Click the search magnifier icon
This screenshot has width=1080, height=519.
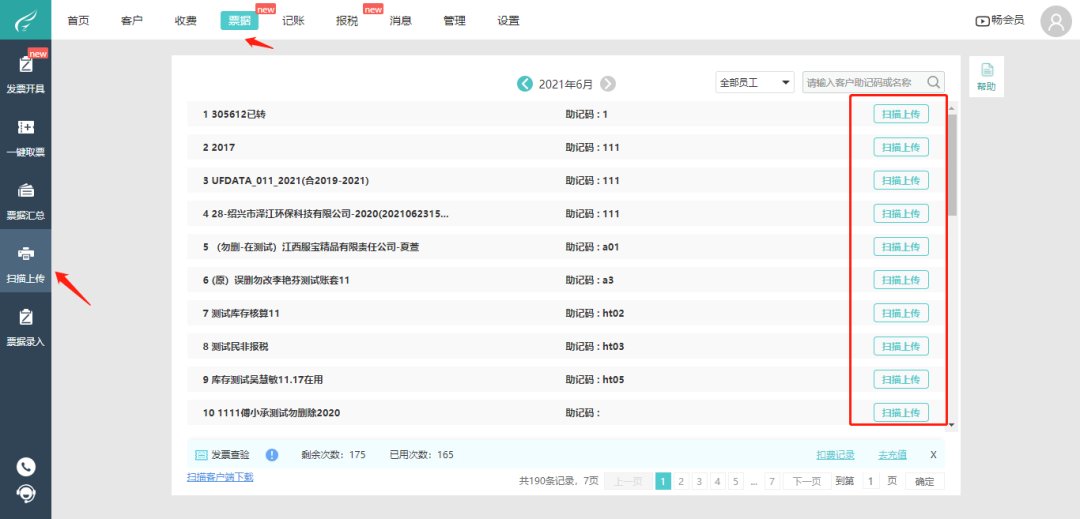pos(933,83)
